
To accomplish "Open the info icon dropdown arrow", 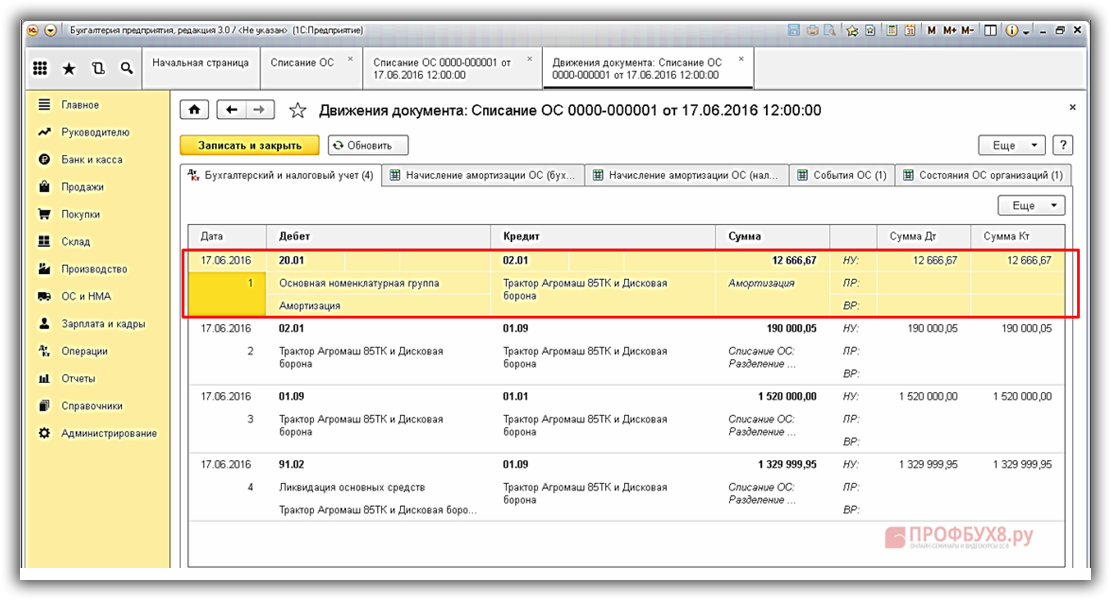I will coord(1025,31).
